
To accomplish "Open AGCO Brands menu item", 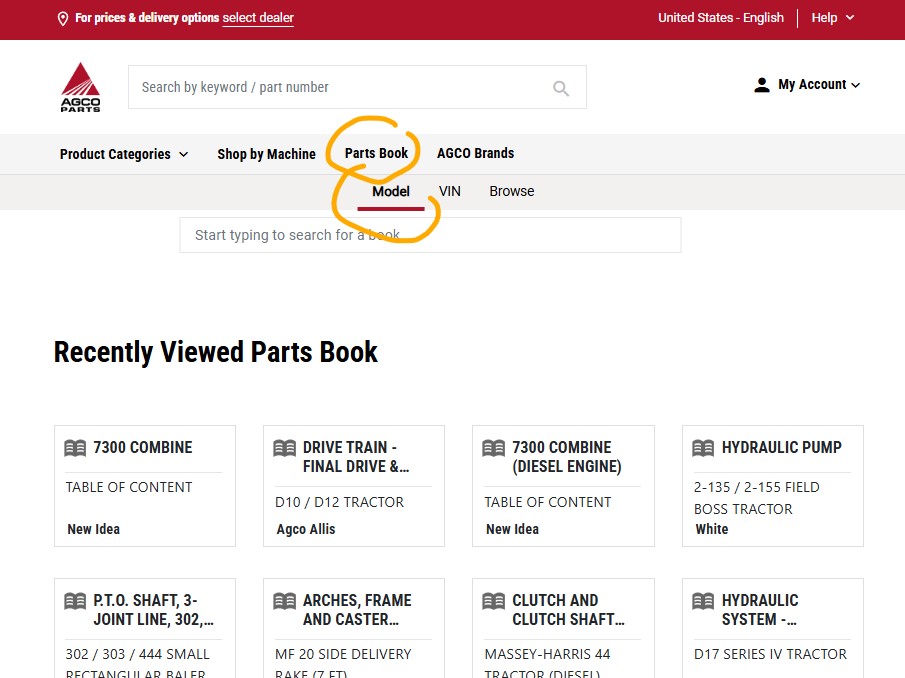I will [476, 153].
